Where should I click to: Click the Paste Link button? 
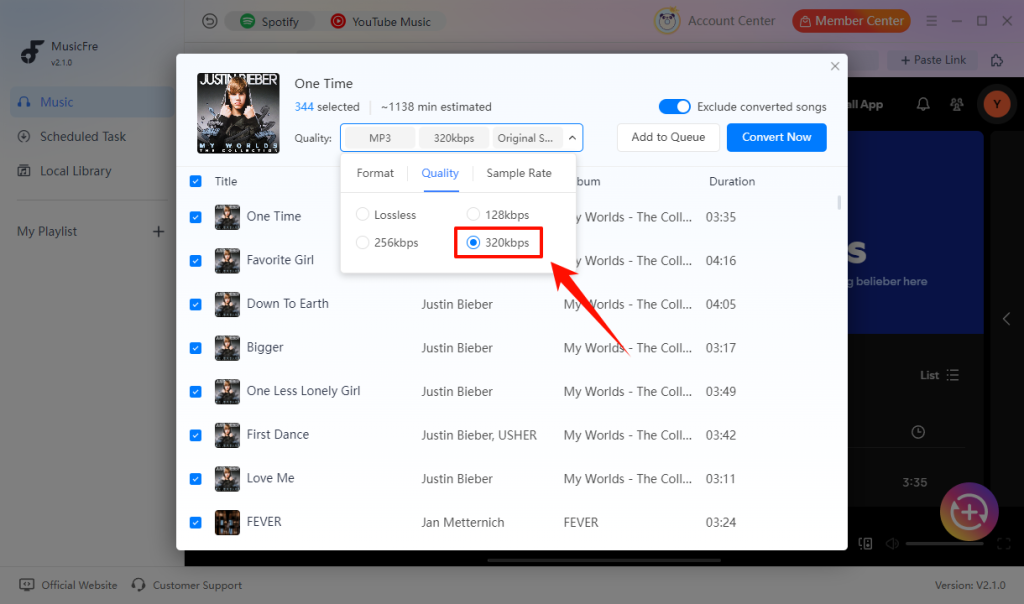(933, 60)
